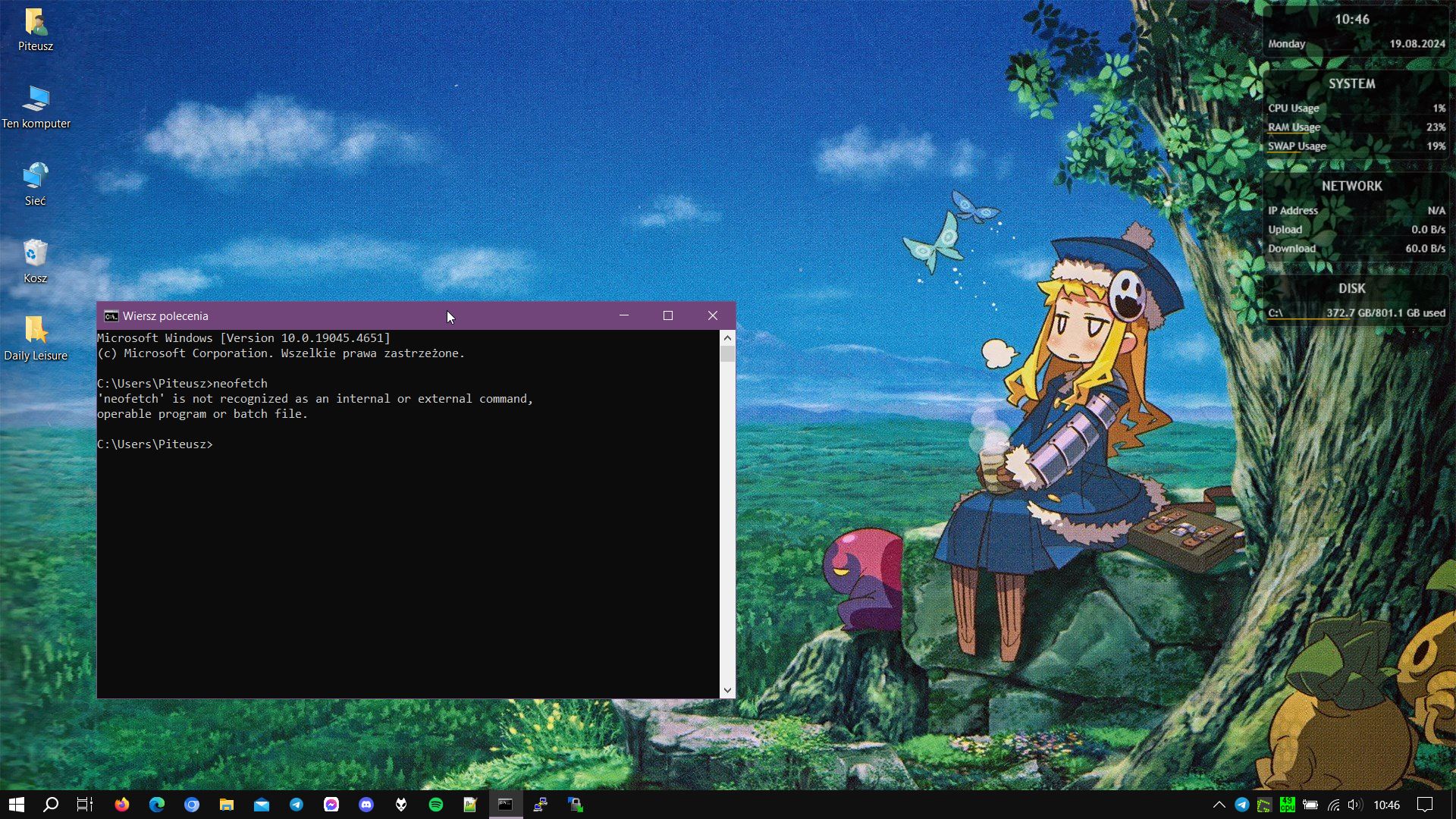Open Wi-Fi network tray icon
The height and width of the screenshot is (819, 1456).
coord(1333,805)
